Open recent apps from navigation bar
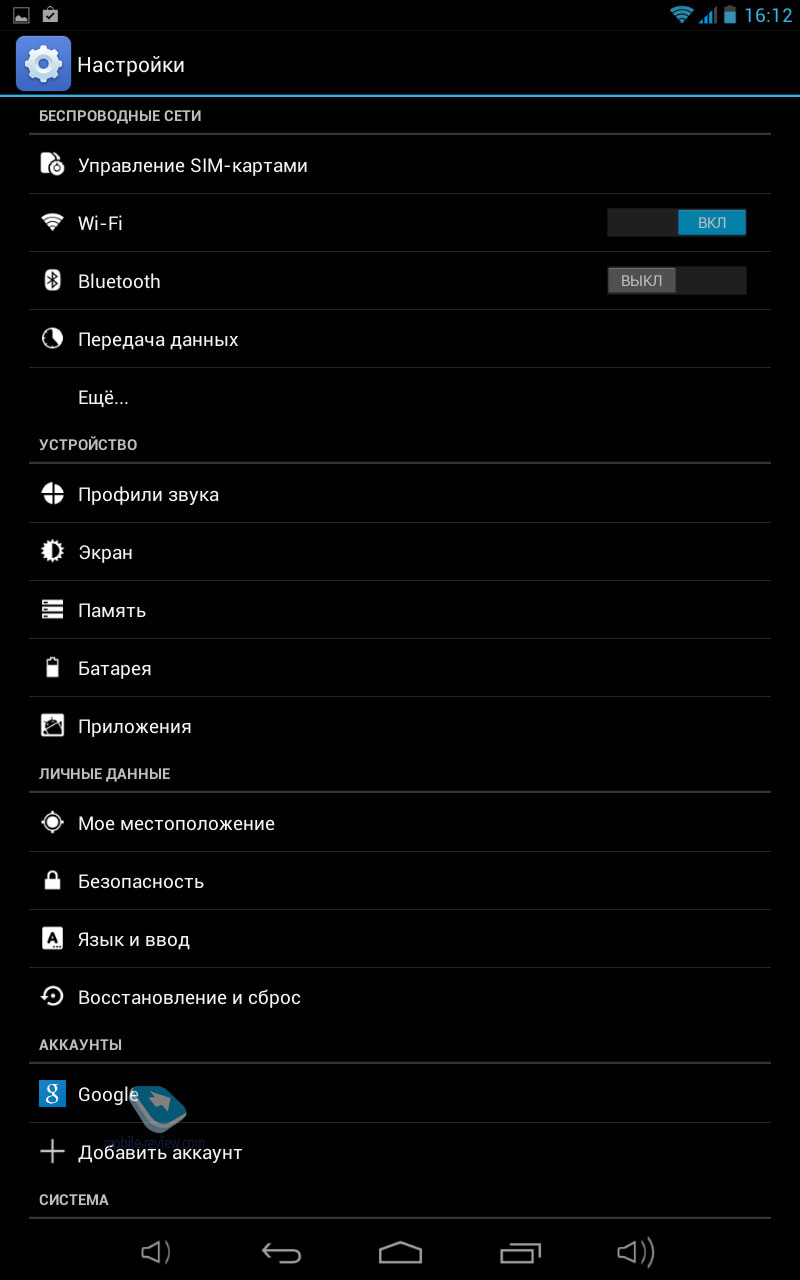The height and width of the screenshot is (1280, 800). point(520,1252)
